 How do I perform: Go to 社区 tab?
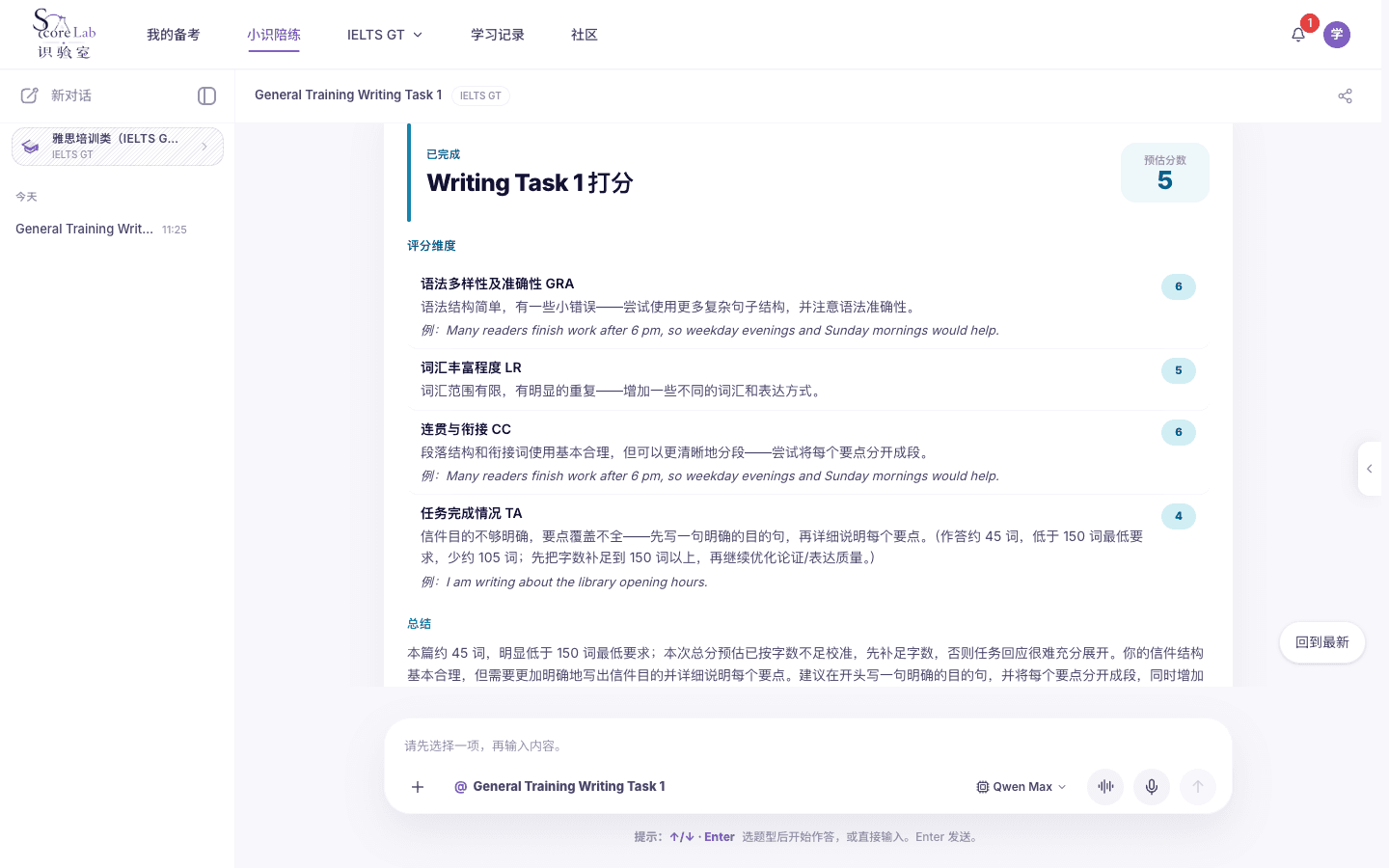[x=585, y=35]
